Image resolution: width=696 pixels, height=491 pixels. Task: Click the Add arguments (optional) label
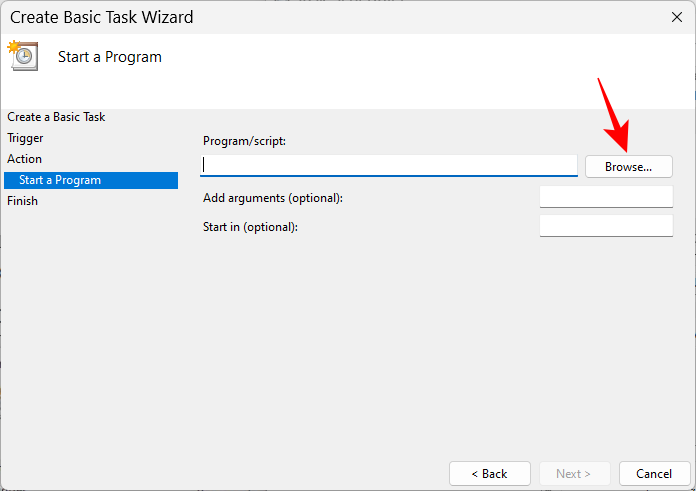tap(273, 198)
